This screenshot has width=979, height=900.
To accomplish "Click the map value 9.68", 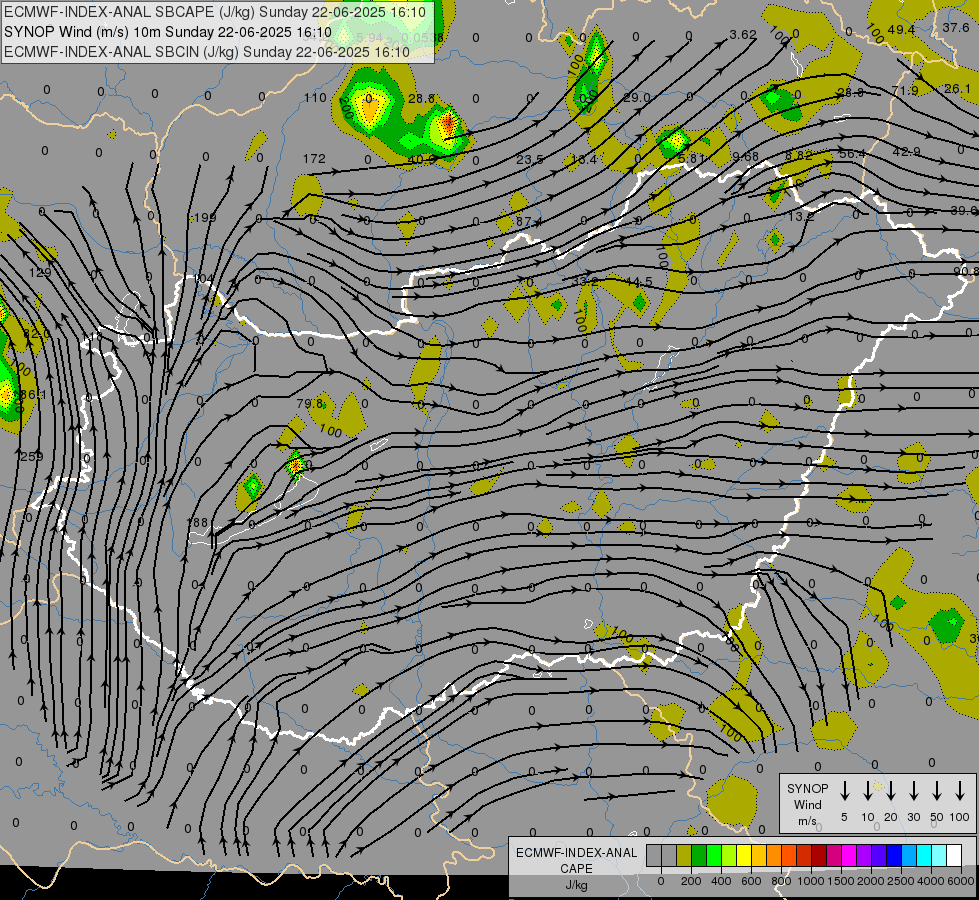I will pyautogui.click(x=745, y=156).
